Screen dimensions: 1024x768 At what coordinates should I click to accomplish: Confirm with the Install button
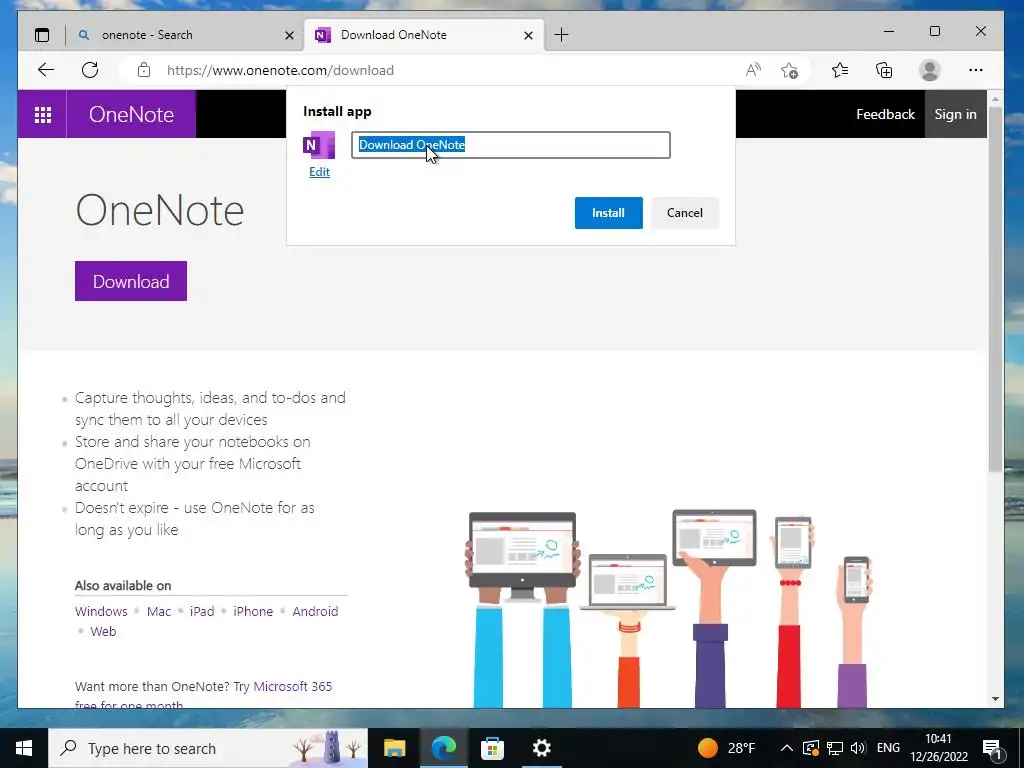click(609, 213)
